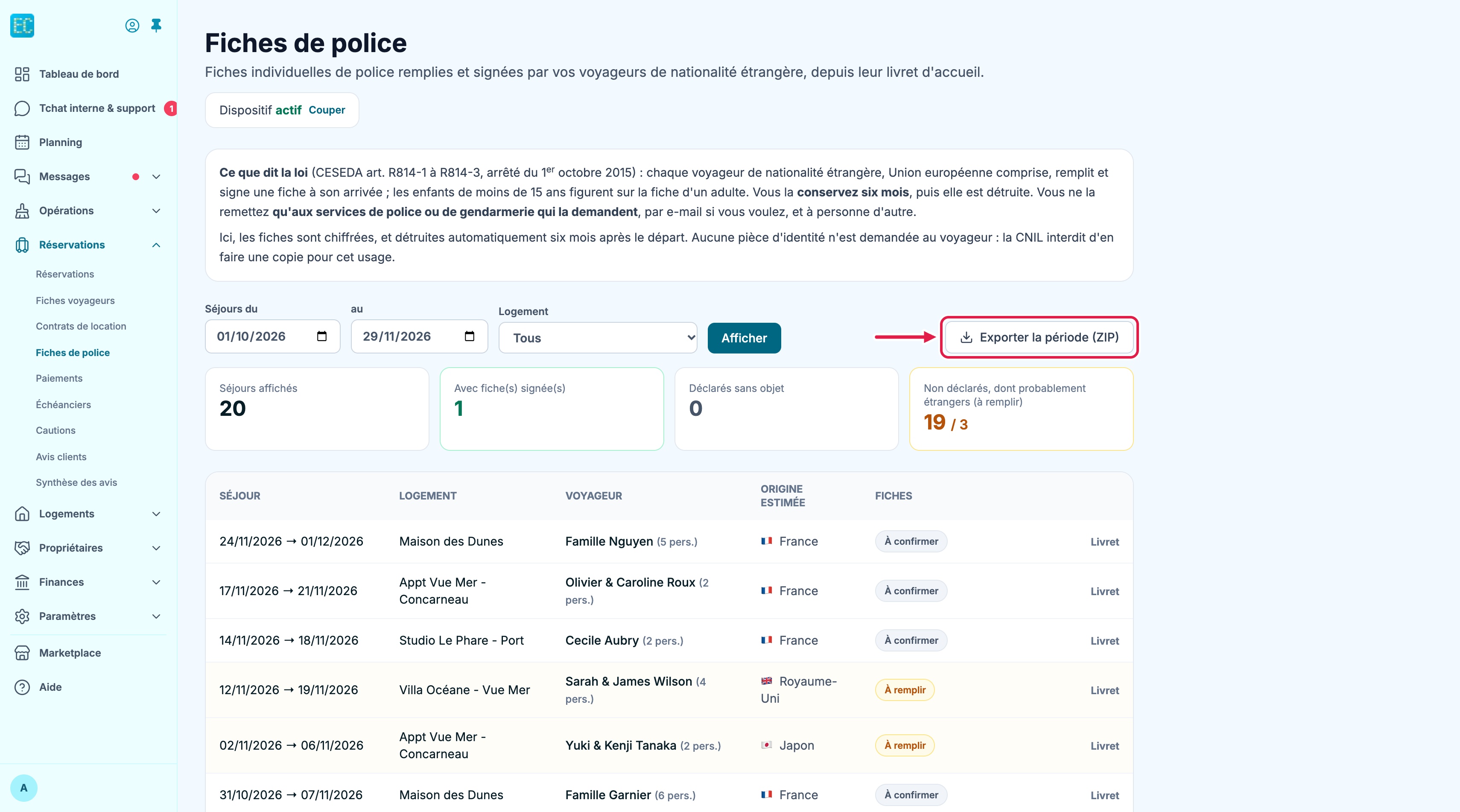Image resolution: width=1460 pixels, height=812 pixels.
Task: Click the Séjours du date field
Action: [x=273, y=336]
